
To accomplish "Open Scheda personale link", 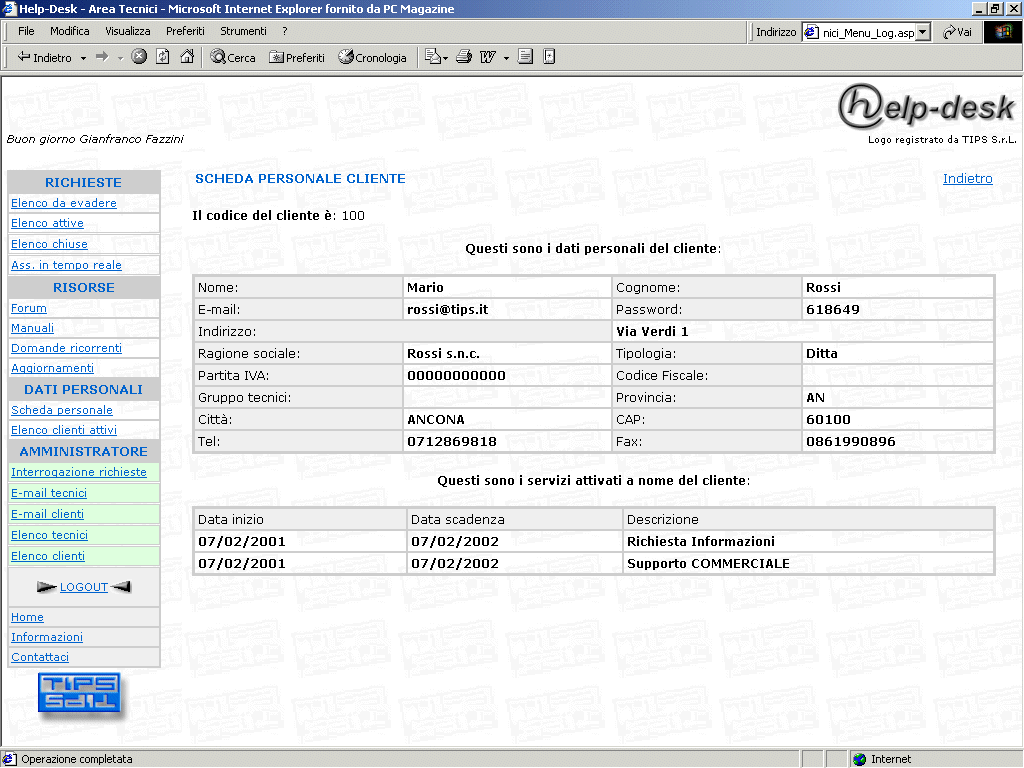I will [62, 410].
